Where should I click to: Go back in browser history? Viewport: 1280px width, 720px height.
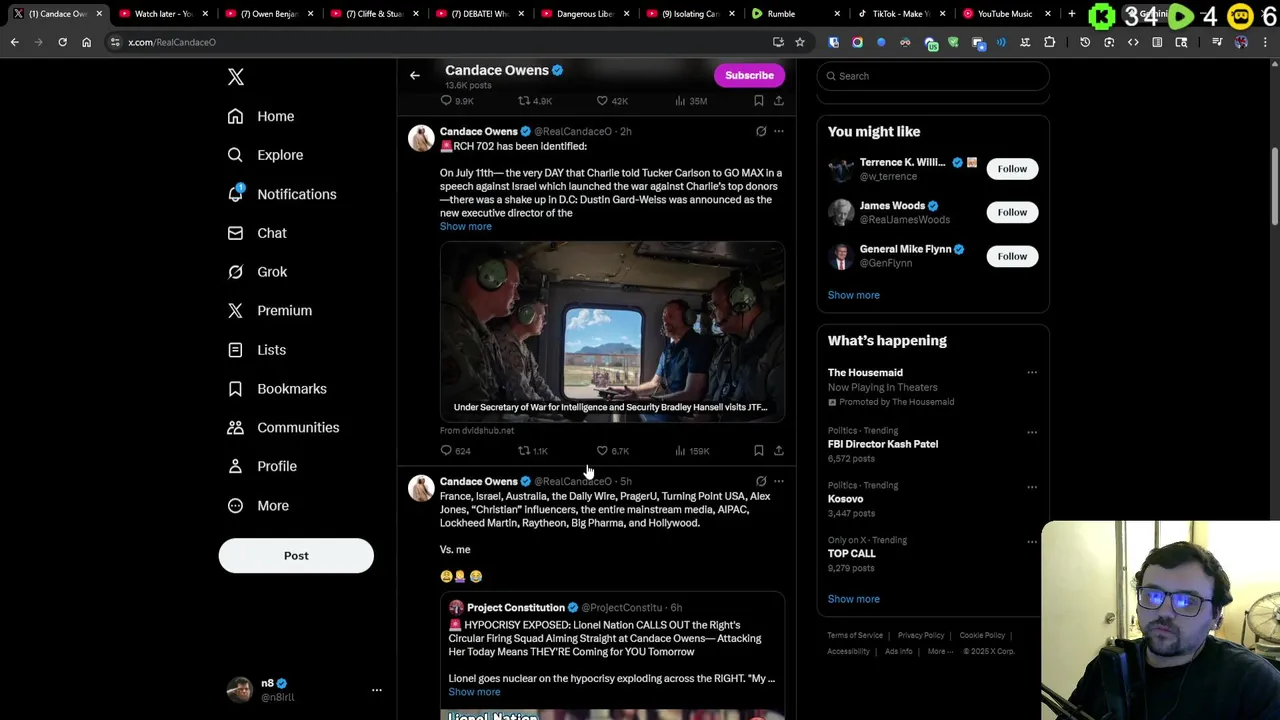[15, 42]
